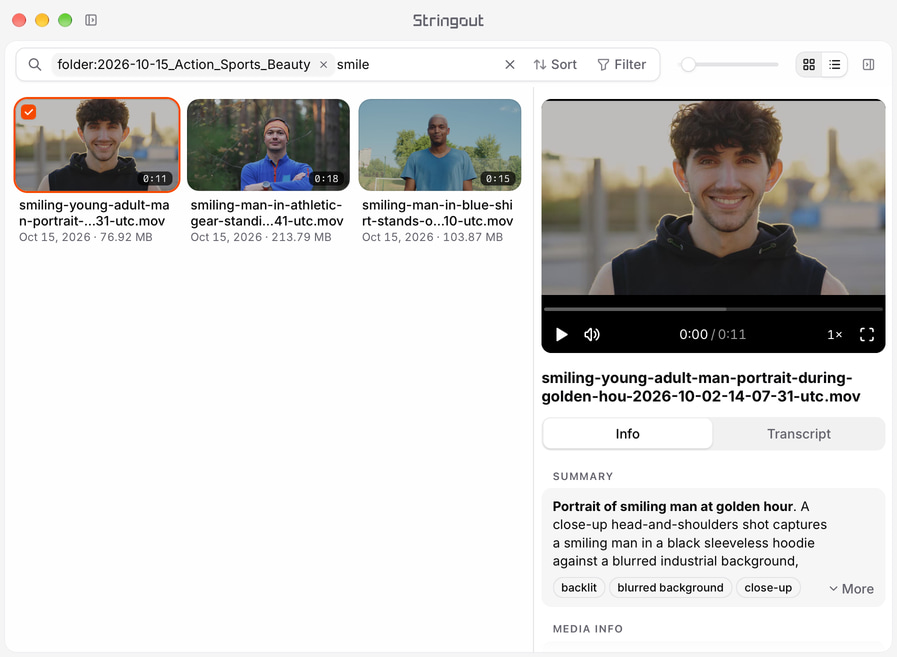Click the 76.92 MB clip date line
Viewport: 897px width, 657px height.
(86, 237)
